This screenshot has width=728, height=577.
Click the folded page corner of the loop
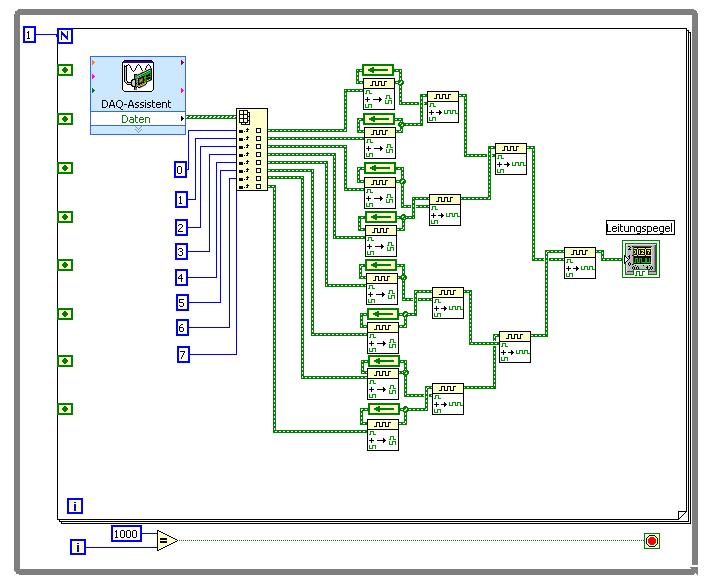682,515
